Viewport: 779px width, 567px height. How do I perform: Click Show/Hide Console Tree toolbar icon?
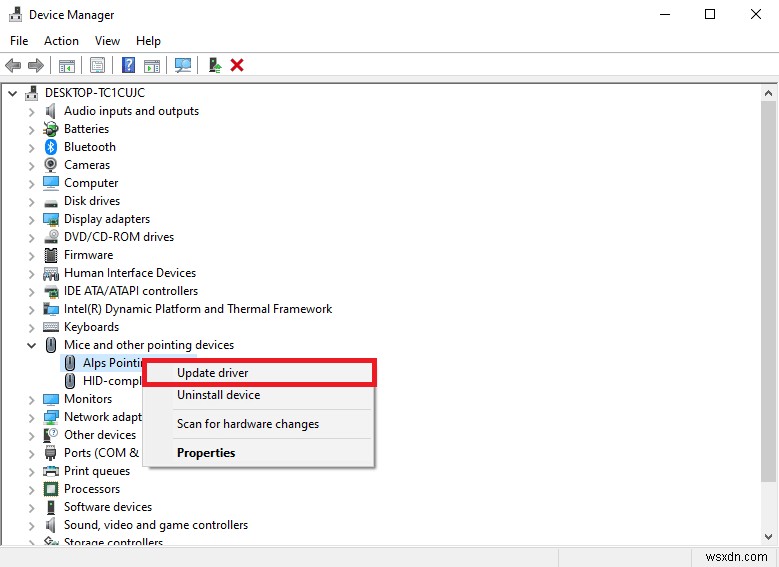(x=67, y=65)
